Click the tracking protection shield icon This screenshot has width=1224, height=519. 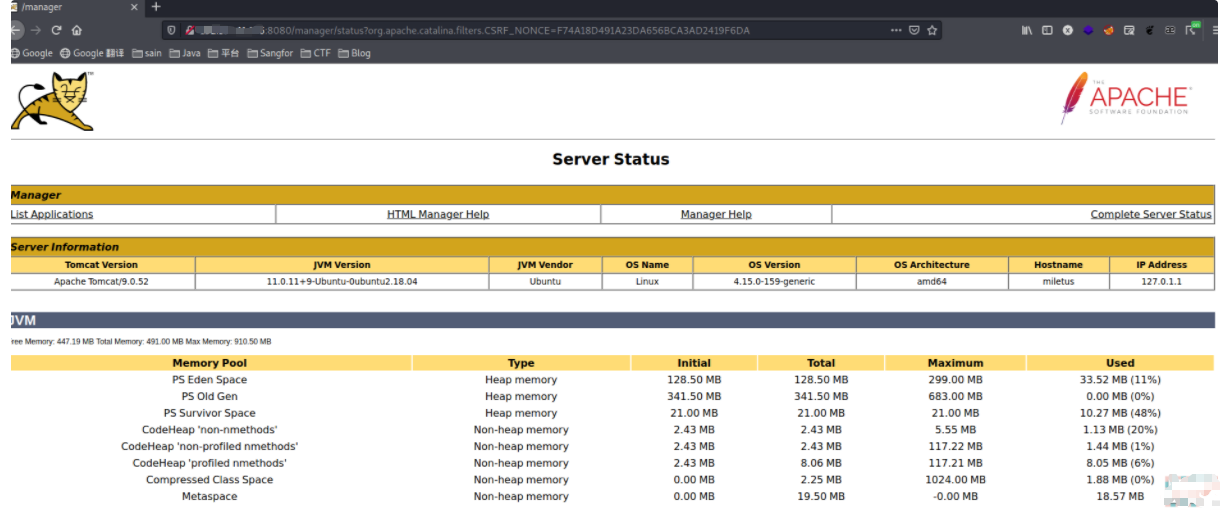172,30
